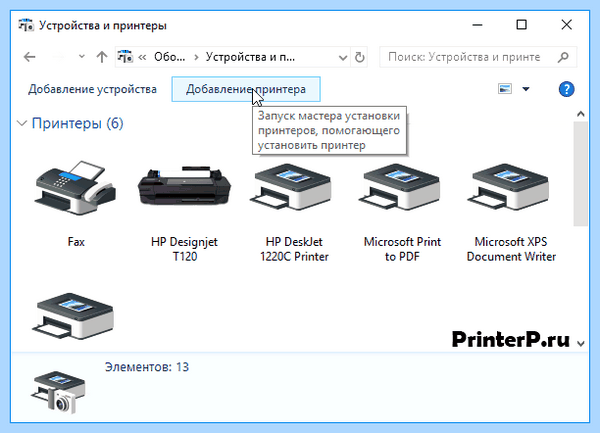600x433 pixels.
Task: Click the scrollbar down arrow
Action: pos(580,343)
